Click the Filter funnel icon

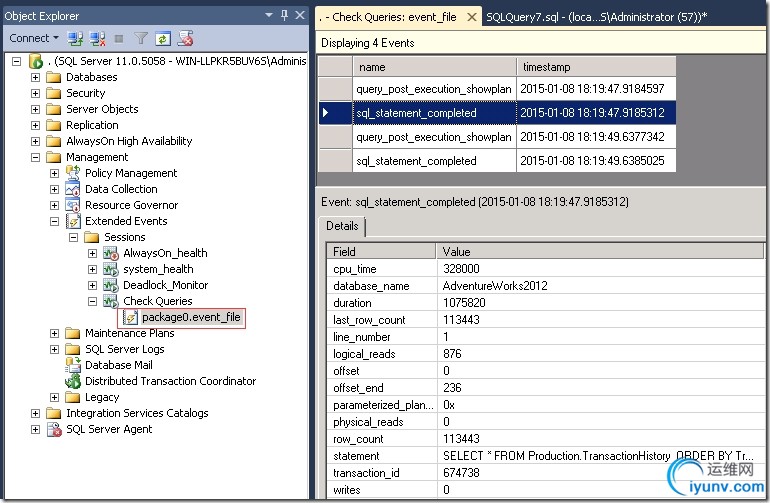(x=140, y=38)
